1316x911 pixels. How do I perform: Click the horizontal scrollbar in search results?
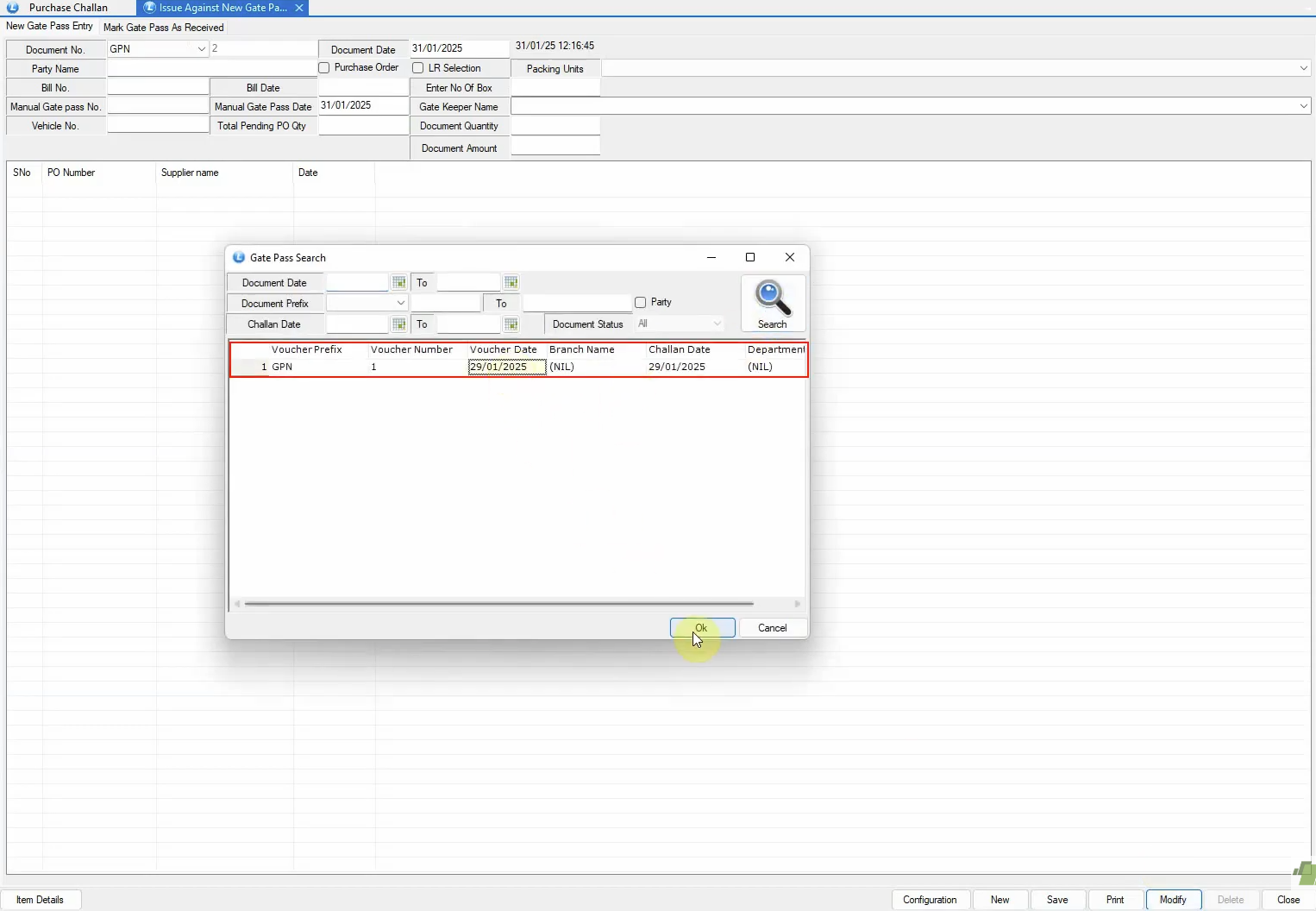(498, 604)
